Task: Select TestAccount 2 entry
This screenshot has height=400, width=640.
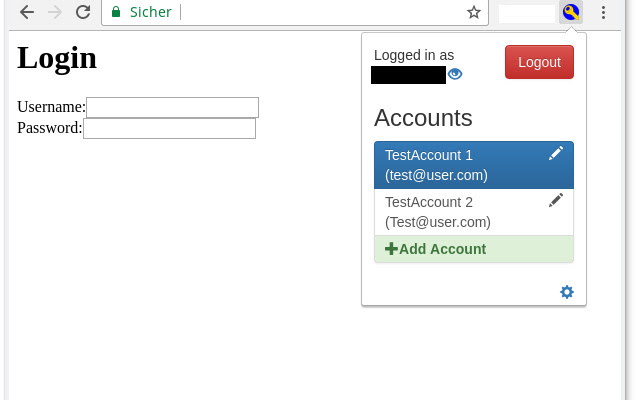Action: point(473,212)
